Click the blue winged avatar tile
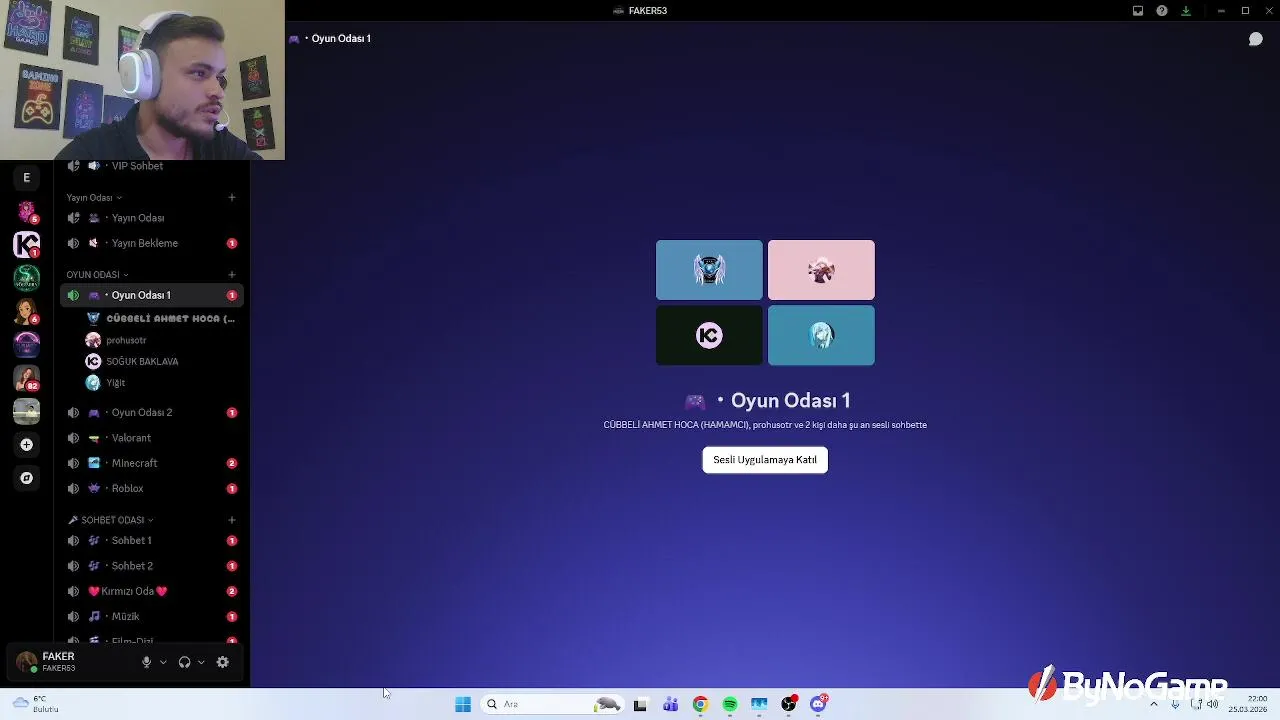This screenshot has height=720, width=1280. coord(709,270)
